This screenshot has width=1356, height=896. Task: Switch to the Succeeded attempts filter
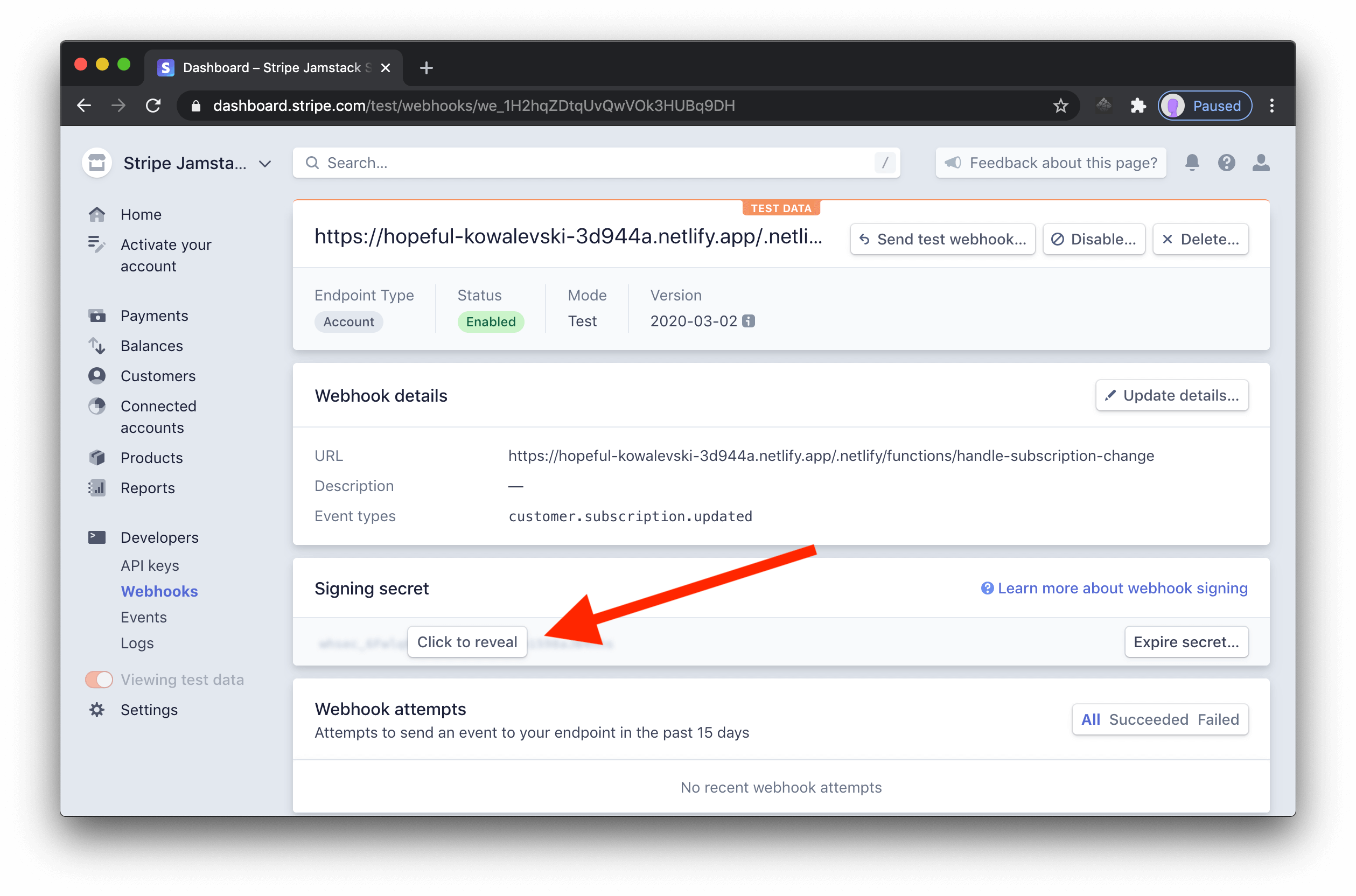1148,719
